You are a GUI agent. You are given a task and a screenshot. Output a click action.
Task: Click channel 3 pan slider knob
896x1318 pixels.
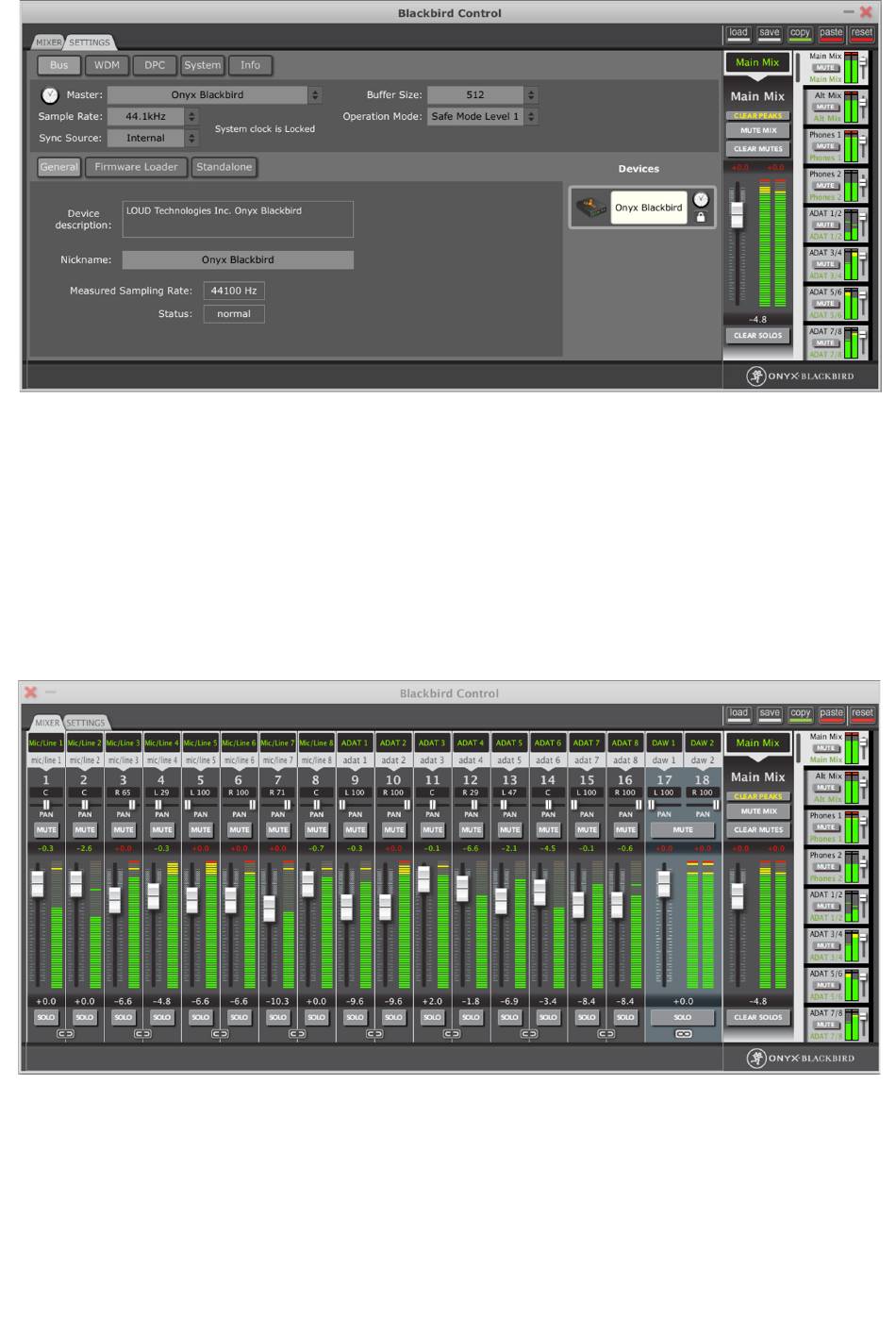pos(131,805)
